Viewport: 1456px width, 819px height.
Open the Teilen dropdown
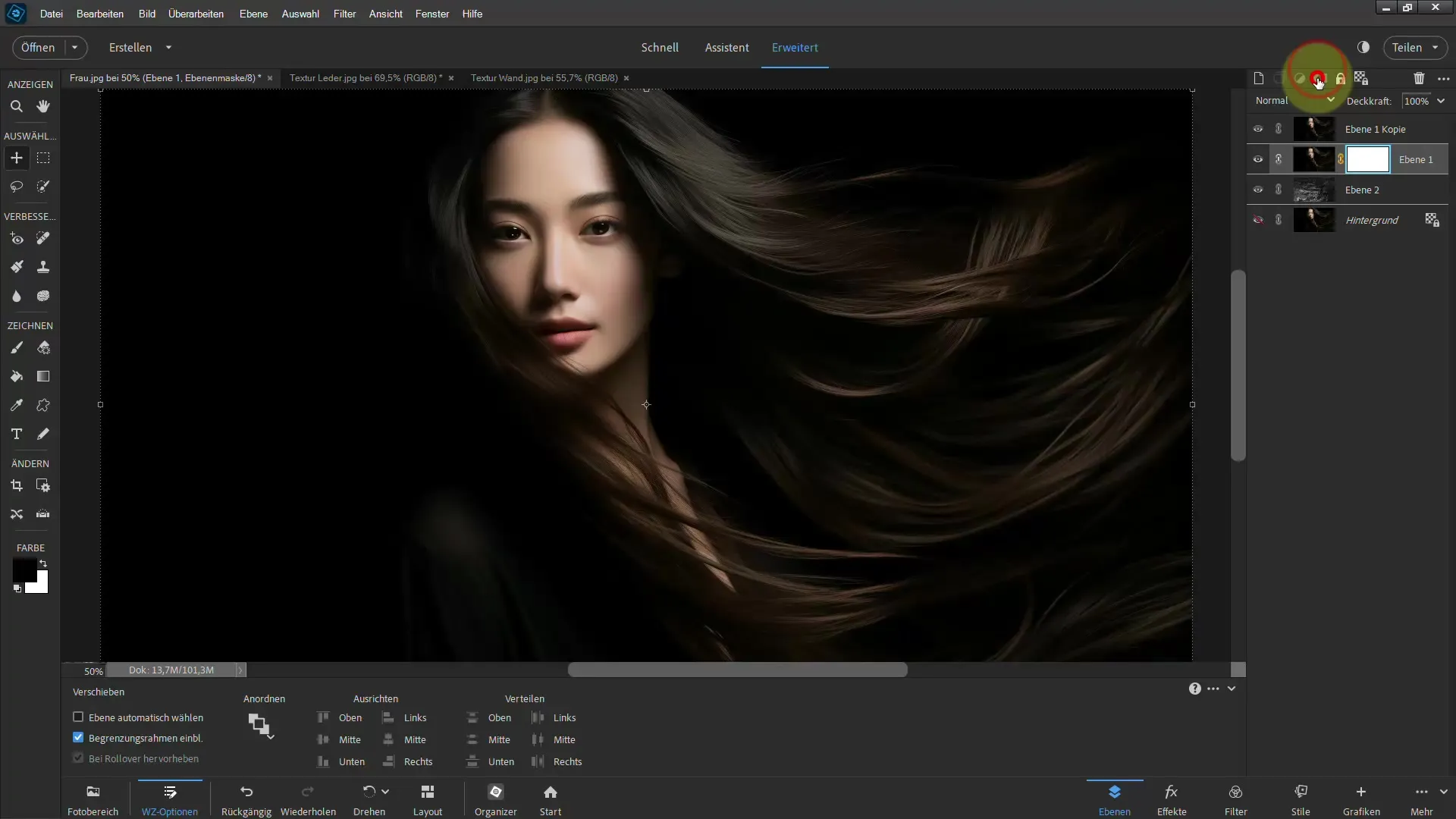1415,47
